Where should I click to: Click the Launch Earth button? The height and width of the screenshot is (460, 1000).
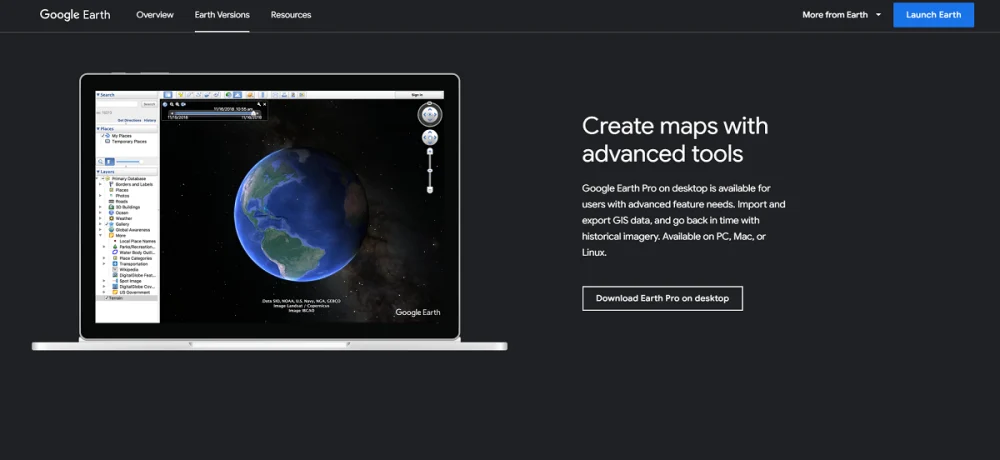point(933,15)
